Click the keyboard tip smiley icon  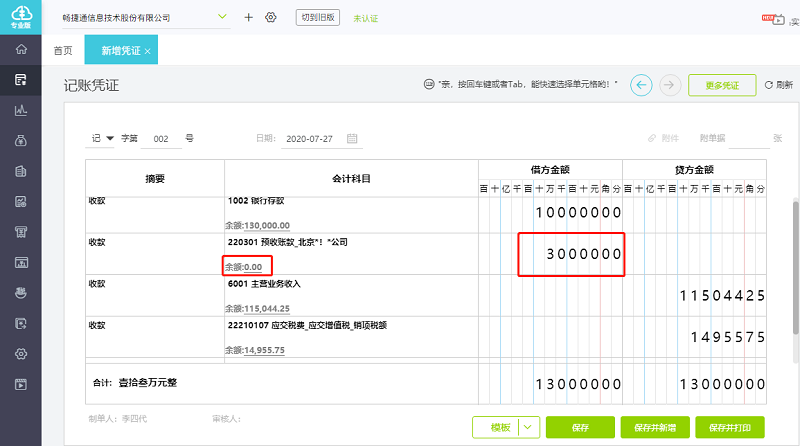[x=429, y=84]
